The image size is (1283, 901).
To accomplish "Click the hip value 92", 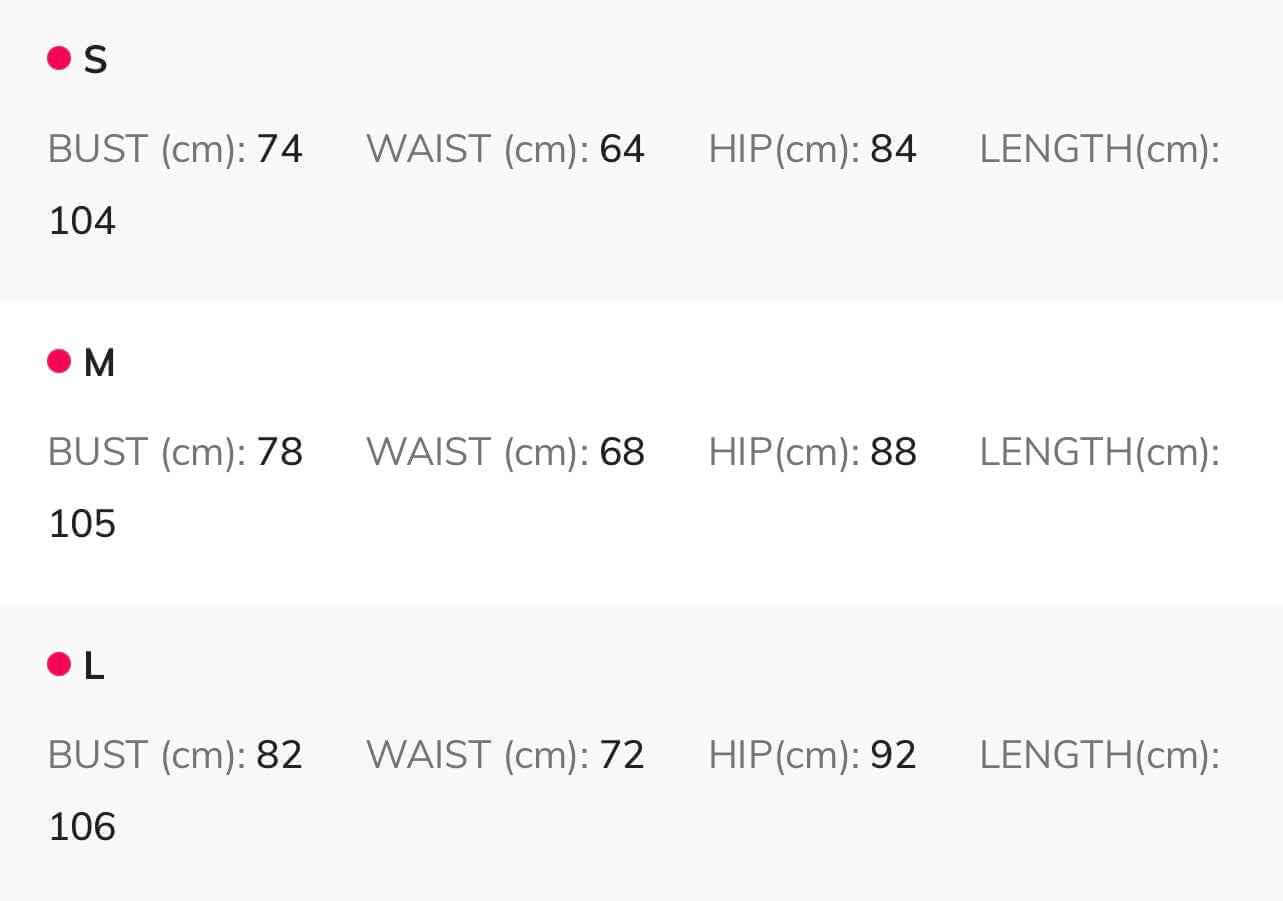I will point(893,756).
